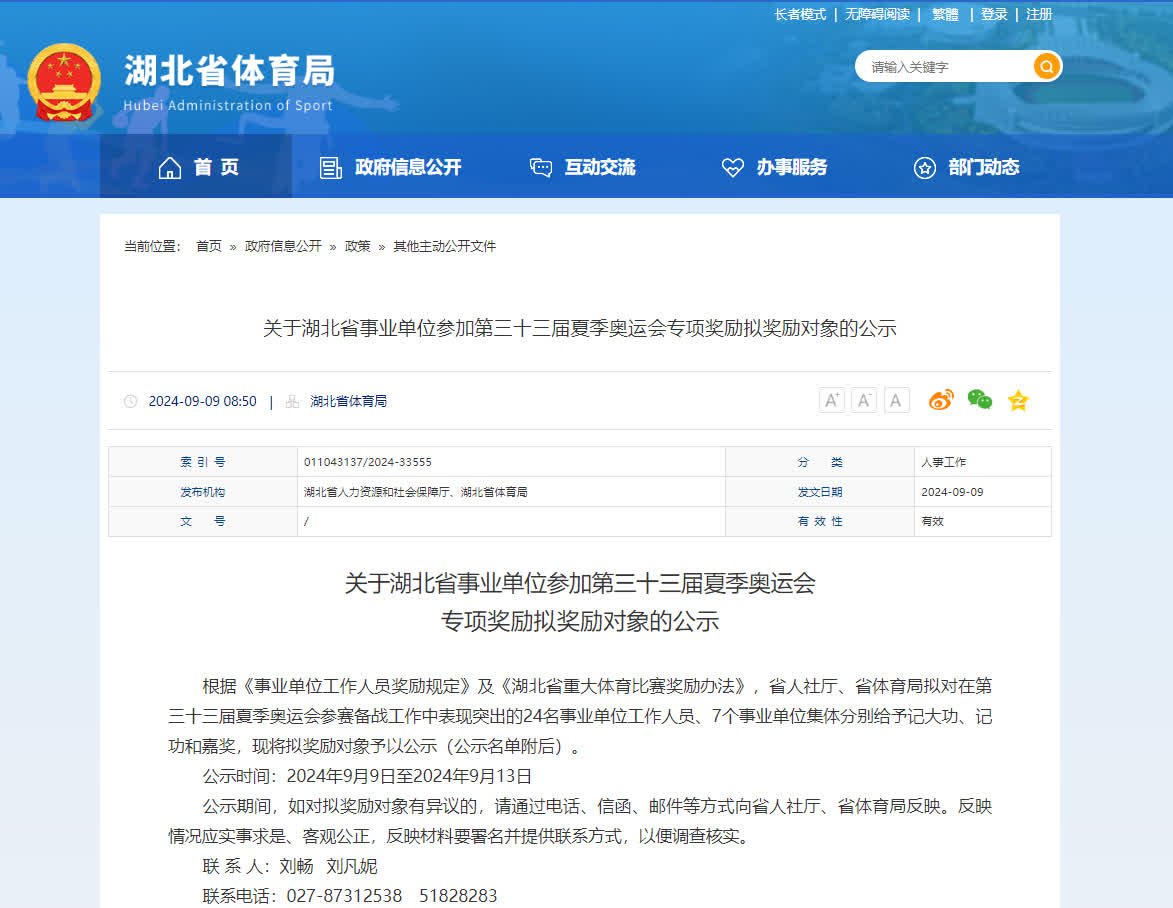Share article via Weibo icon
The image size is (1173, 908).
pyautogui.click(x=941, y=401)
